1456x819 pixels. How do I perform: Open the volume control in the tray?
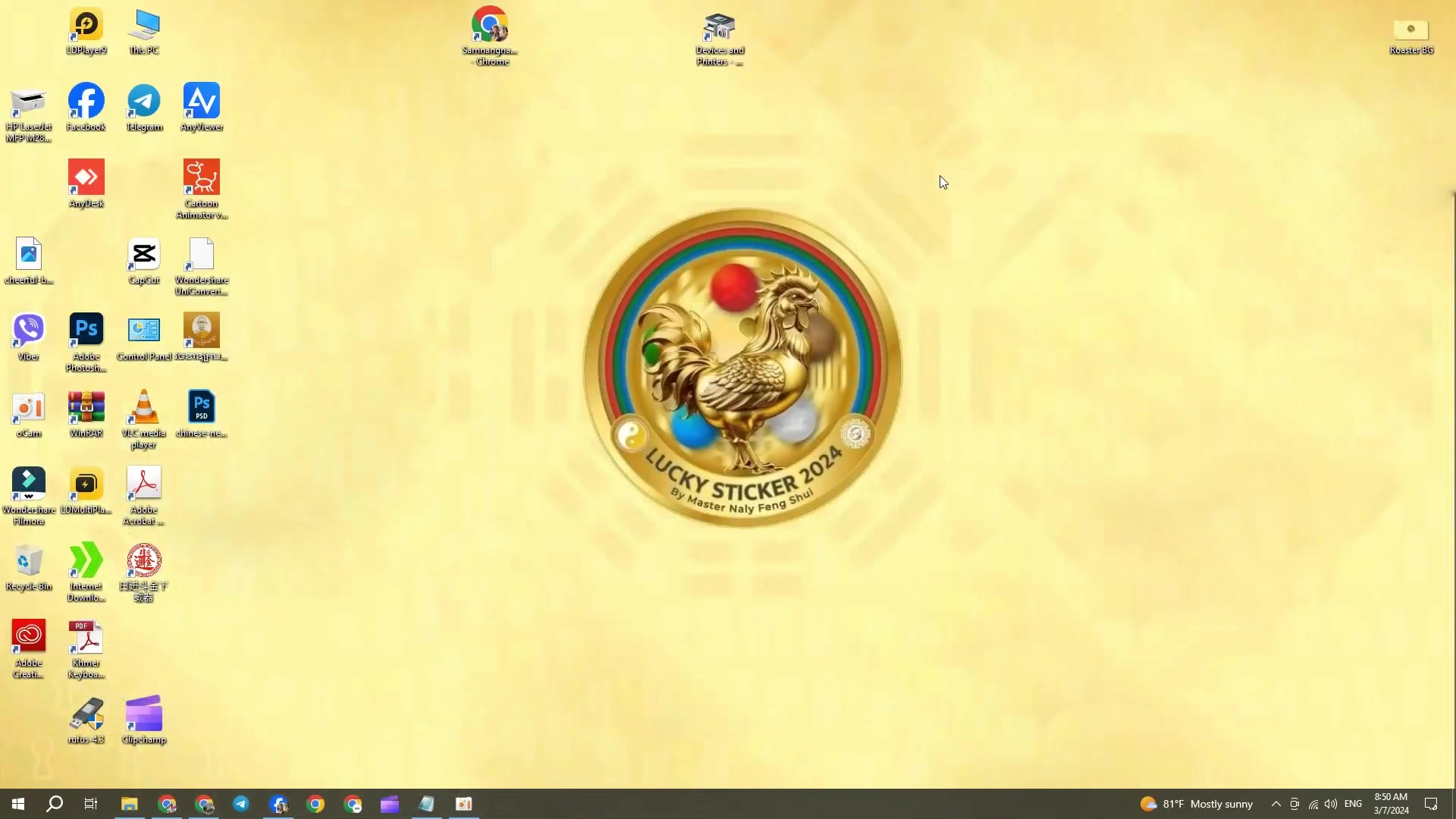(1332, 804)
